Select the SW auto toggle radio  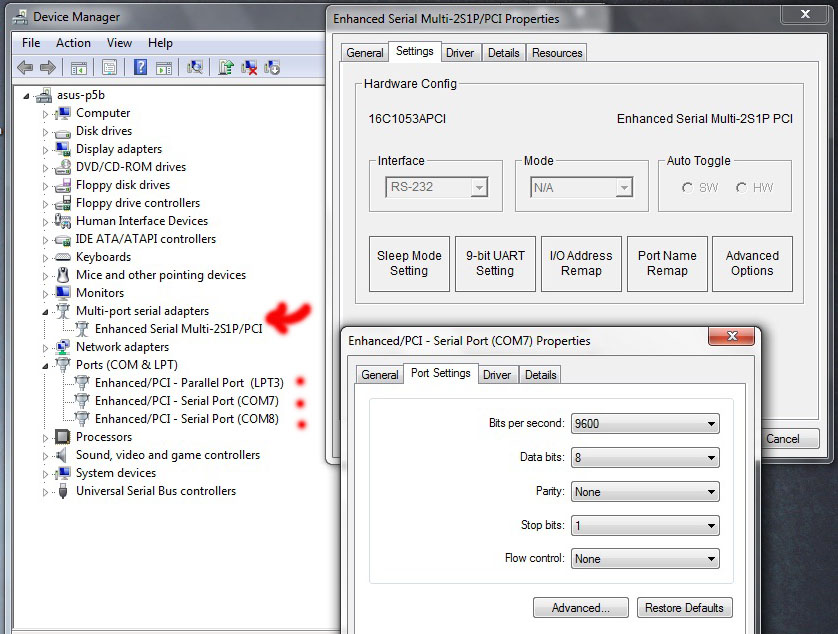(687, 188)
